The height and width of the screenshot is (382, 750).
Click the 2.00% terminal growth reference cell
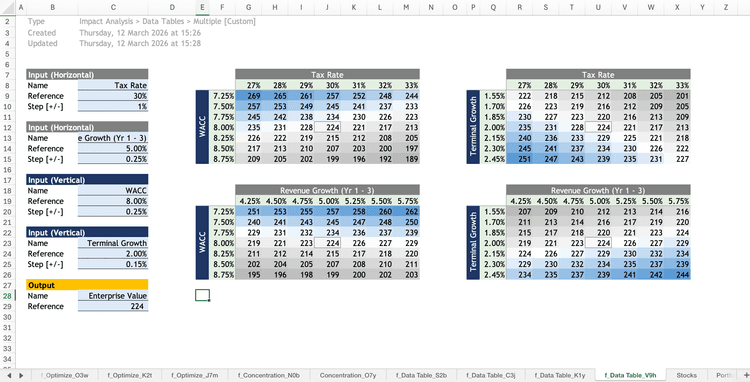tap(113, 254)
